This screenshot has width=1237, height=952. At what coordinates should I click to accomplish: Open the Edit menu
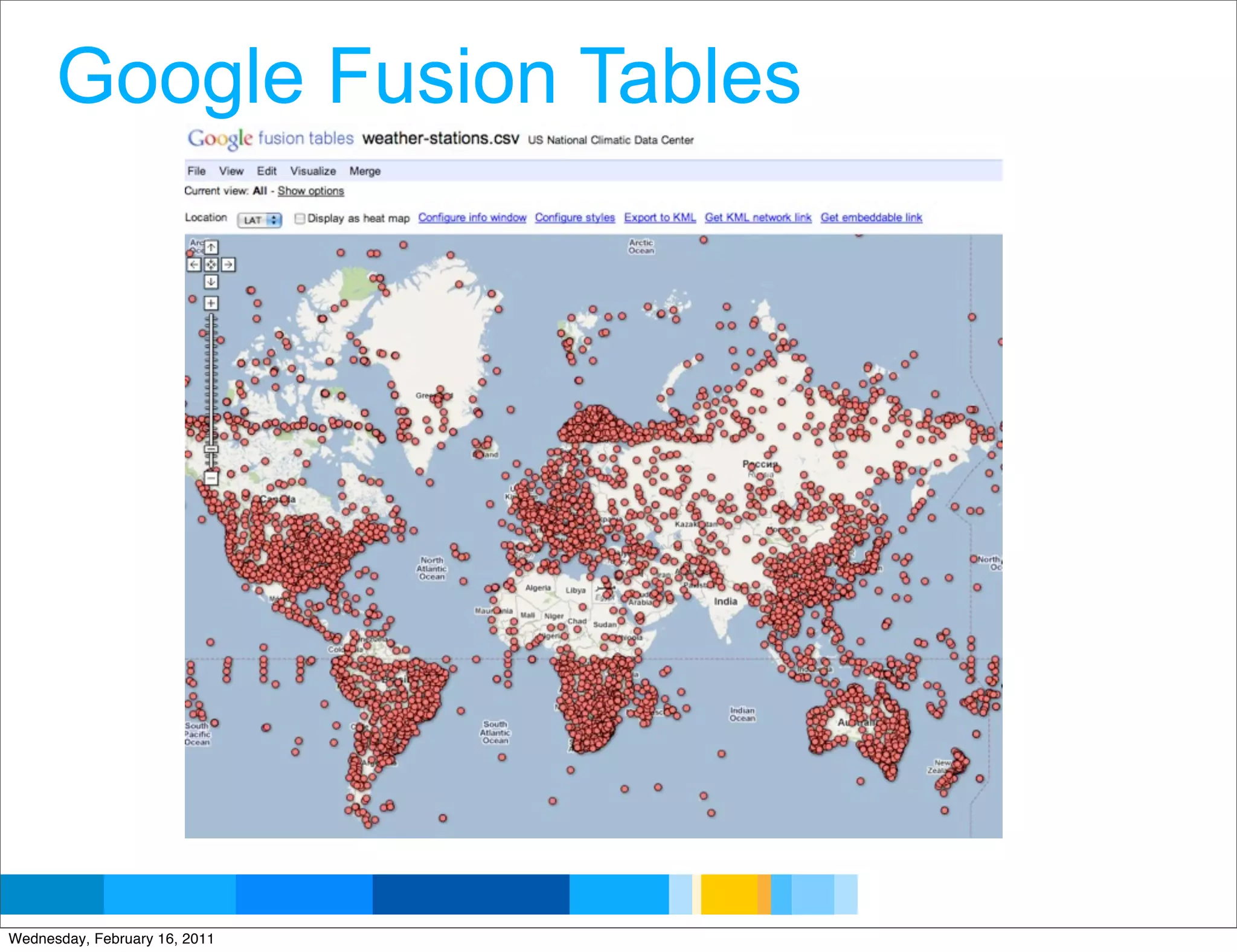coord(266,171)
